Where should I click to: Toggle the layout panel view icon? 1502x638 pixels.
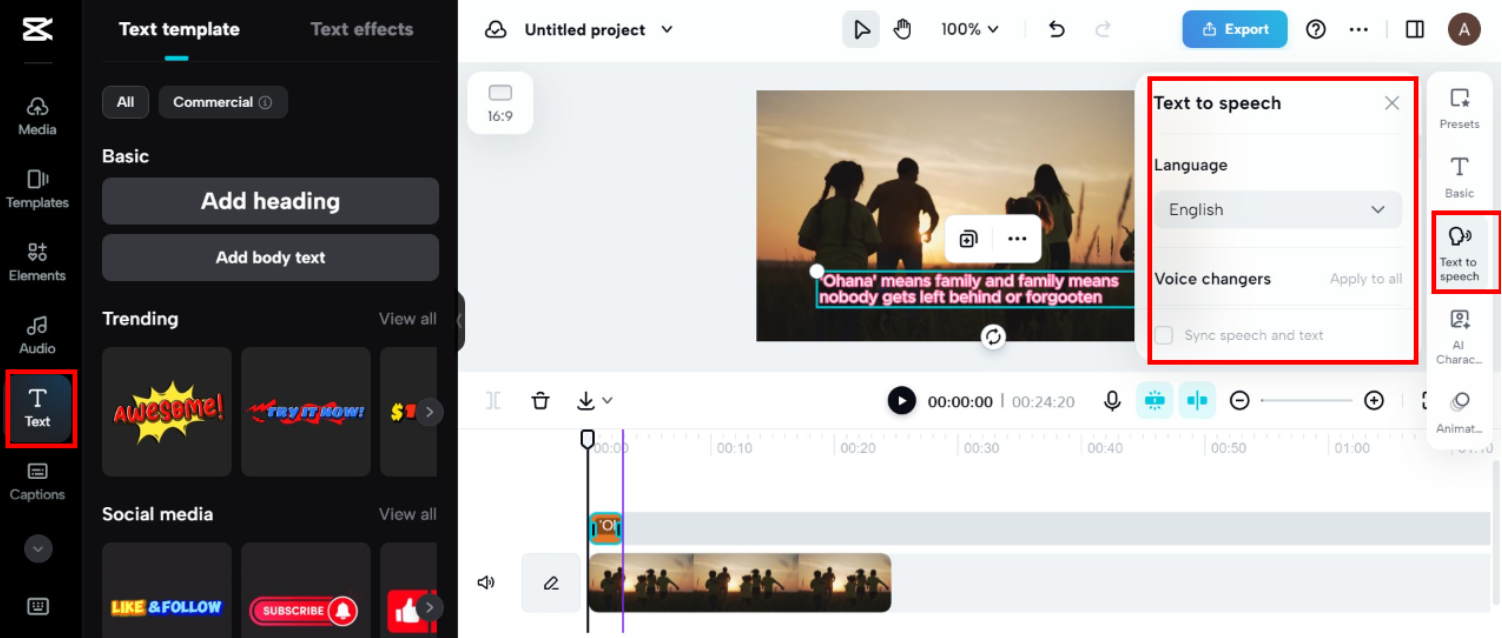(x=1415, y=30)
